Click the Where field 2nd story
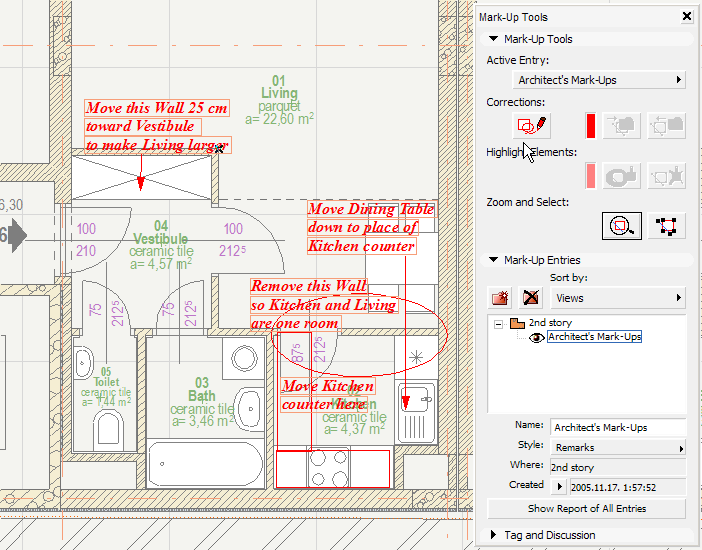This screenshot has width=702, height=550. pyautogui.click(x=618, y=467)
